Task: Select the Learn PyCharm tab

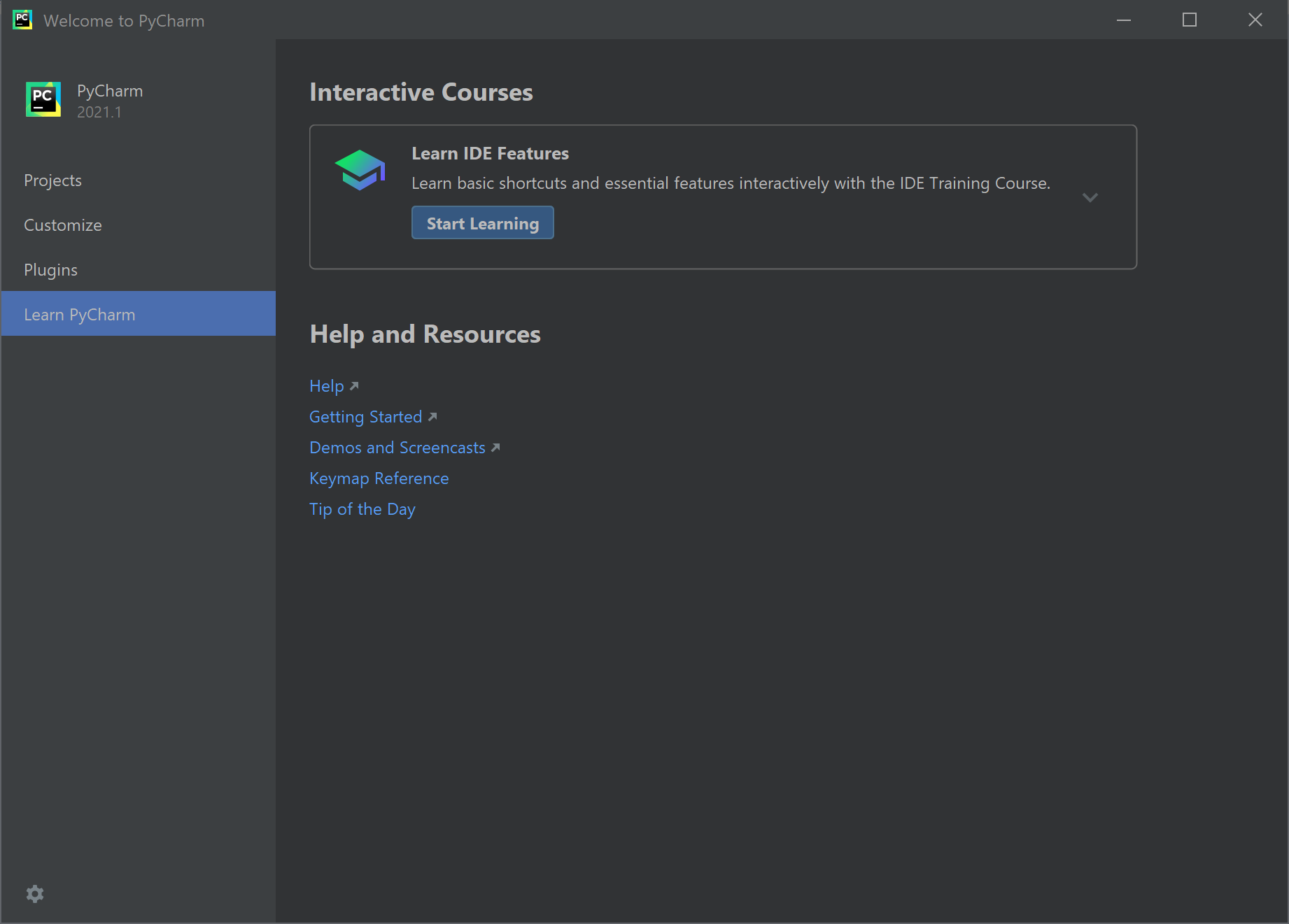Action: pos(139,313)
